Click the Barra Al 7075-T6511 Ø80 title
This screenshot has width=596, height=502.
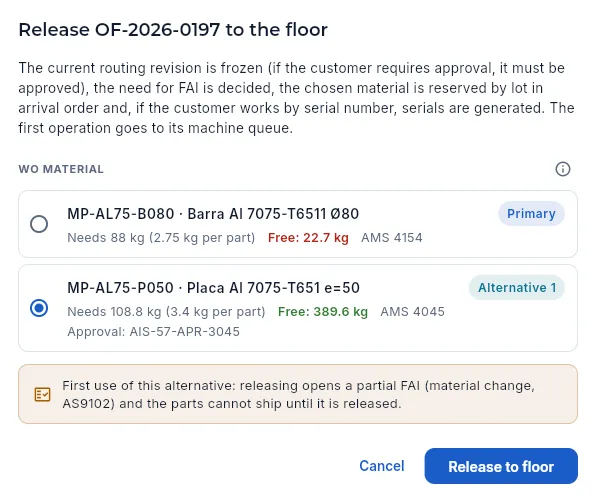(x=273, y=214)
